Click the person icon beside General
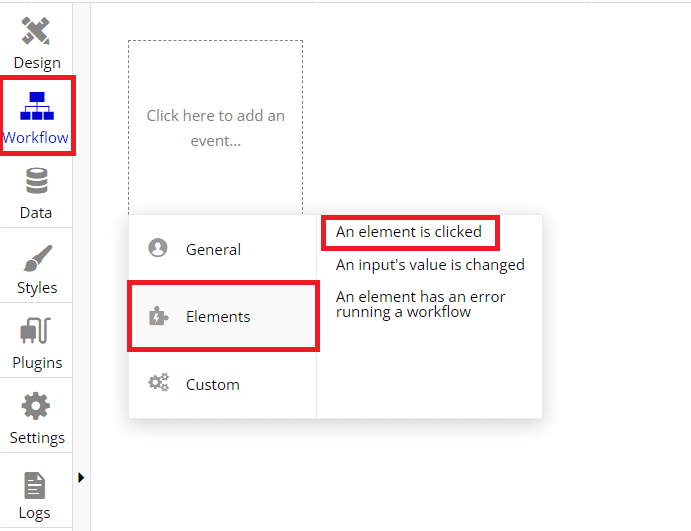 pos(157,248)
